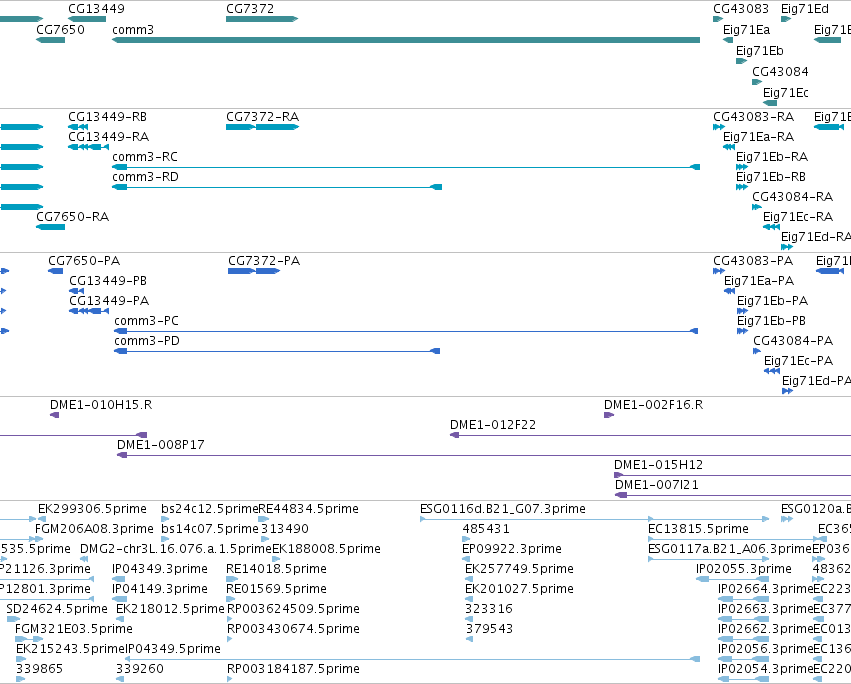Click the Eig71Eb-PB protein label
Viewport: 851px width, 684px height.
pos(771,321)
